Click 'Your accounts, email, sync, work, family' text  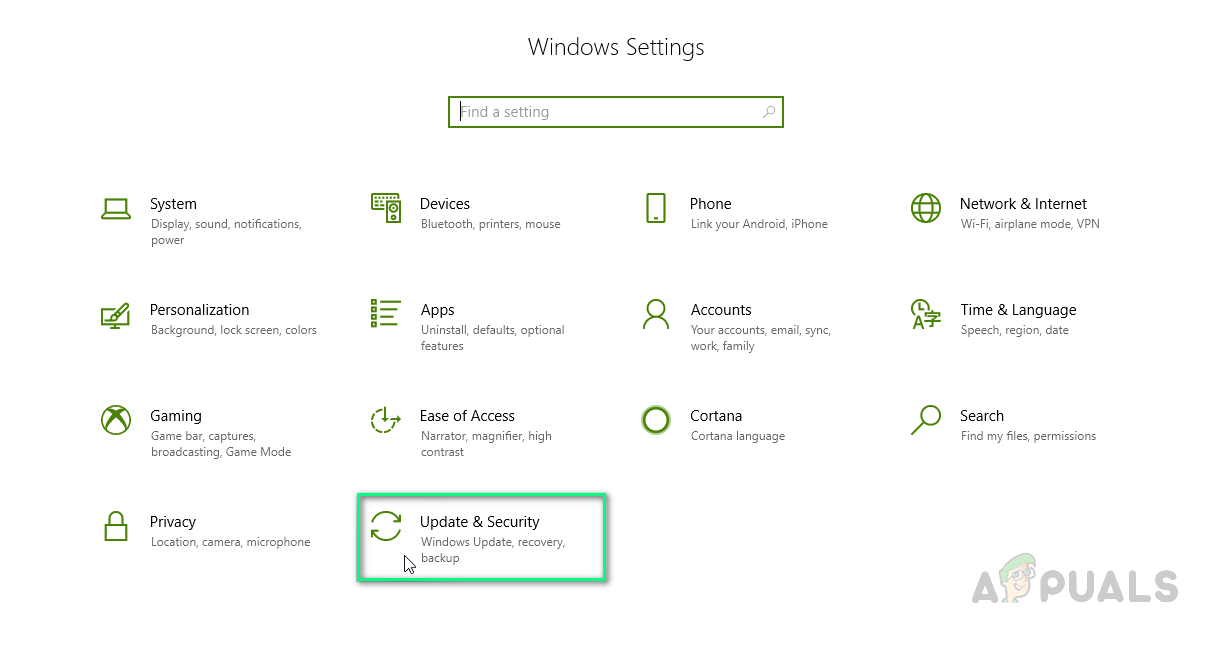pyautogui.click(x=761, y=338)
